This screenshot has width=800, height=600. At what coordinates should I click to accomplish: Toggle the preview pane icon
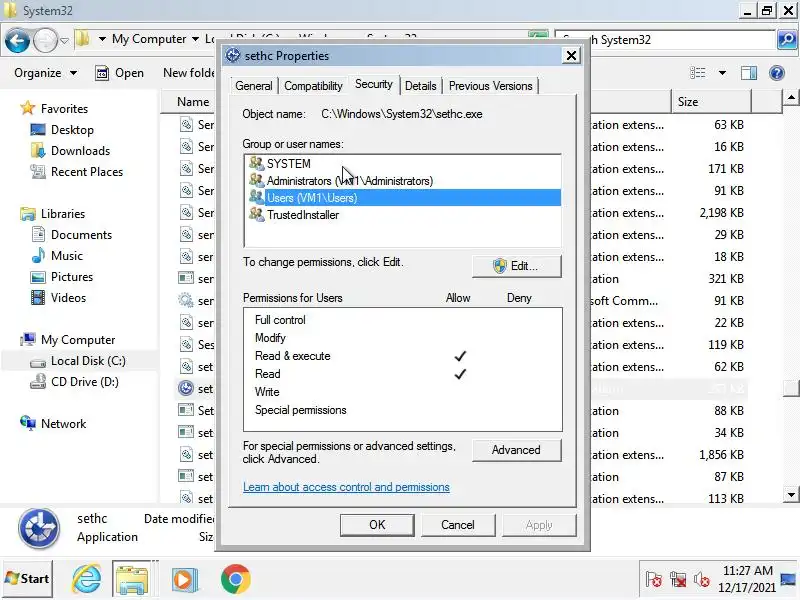pyautogui.click(x=748, y=73)
